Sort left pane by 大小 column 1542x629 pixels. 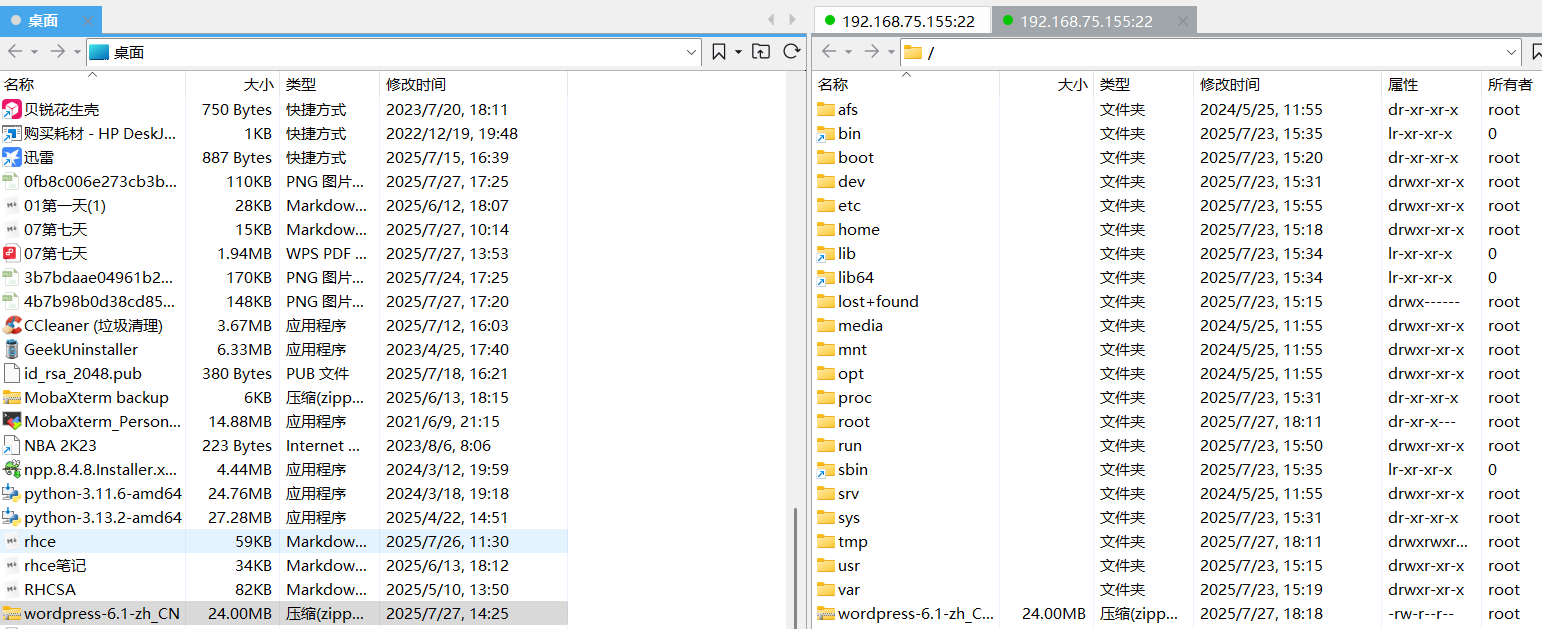pyautogui.click(x=258, y=85)
